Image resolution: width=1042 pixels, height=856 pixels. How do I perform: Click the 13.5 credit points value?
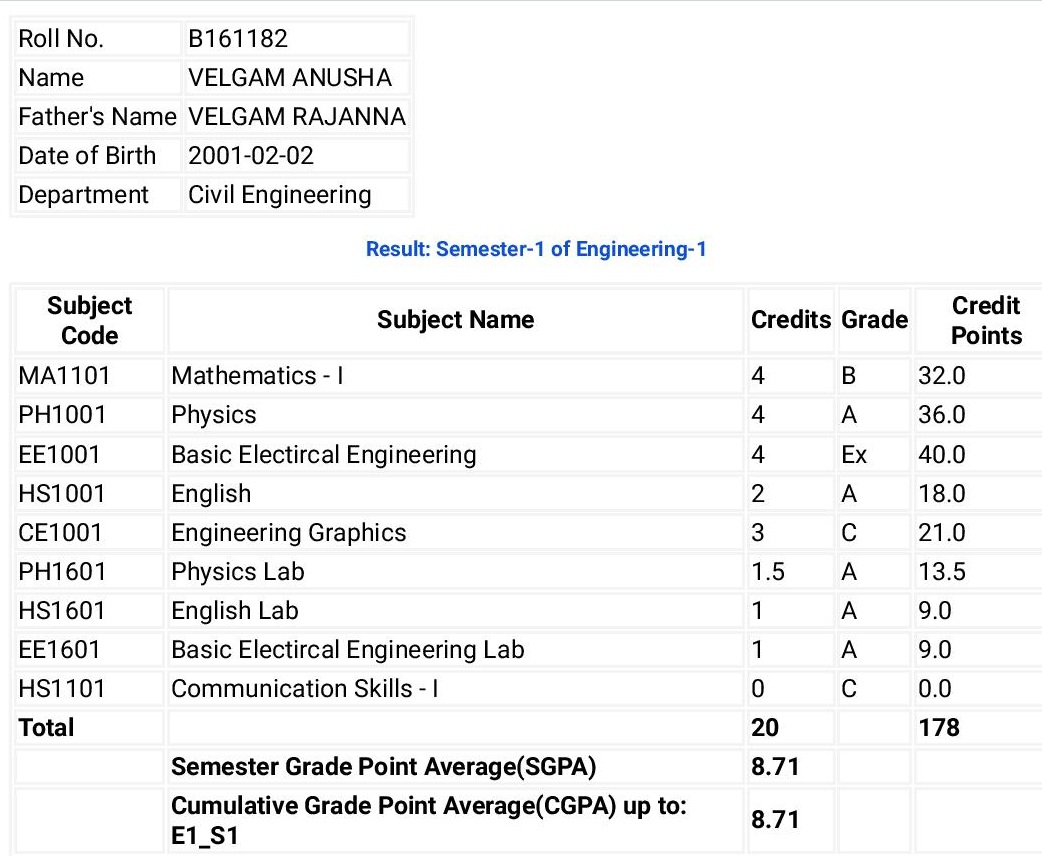tap(942, 572)
